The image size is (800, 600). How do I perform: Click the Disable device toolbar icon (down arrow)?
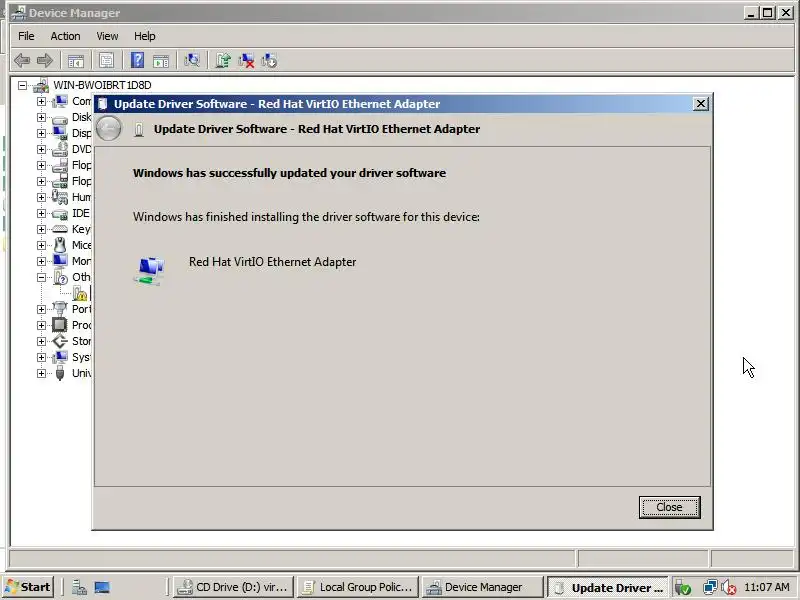(x=269, y=61)
